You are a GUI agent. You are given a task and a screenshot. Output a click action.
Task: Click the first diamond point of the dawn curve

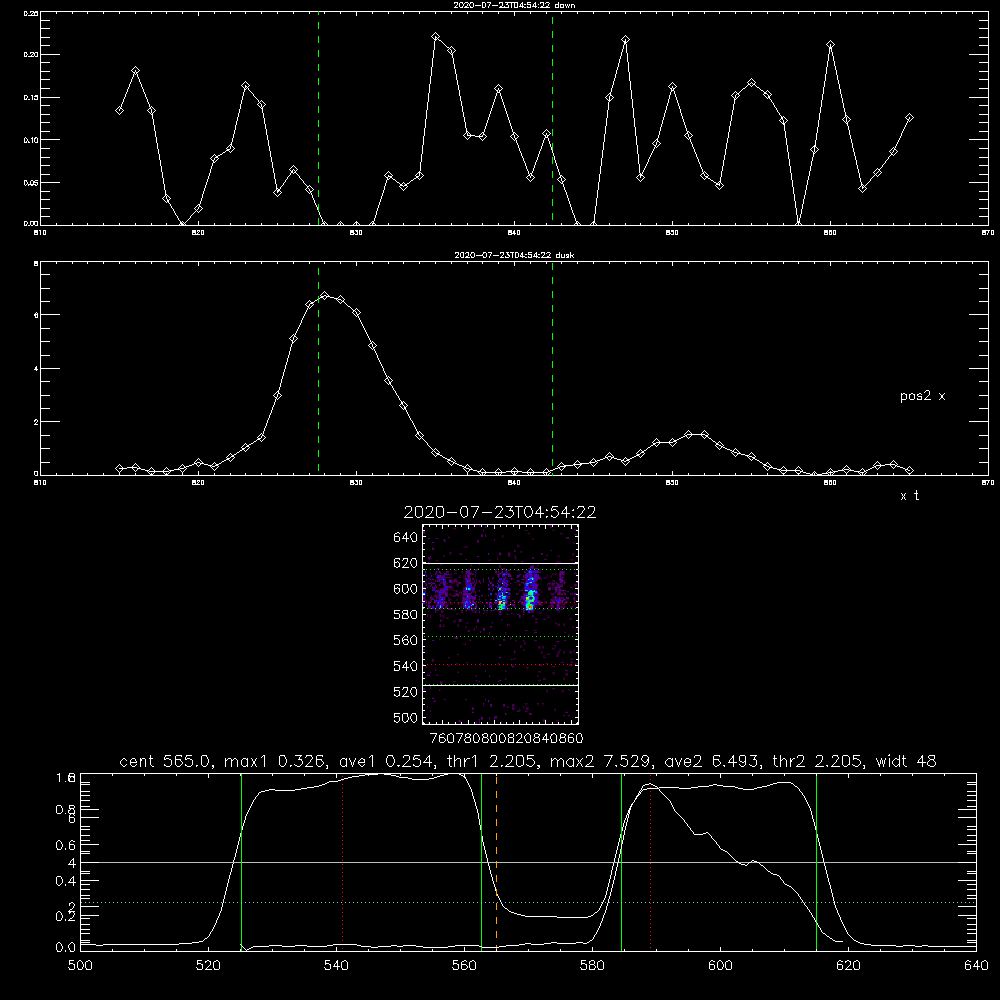click(x=119, y=110)
